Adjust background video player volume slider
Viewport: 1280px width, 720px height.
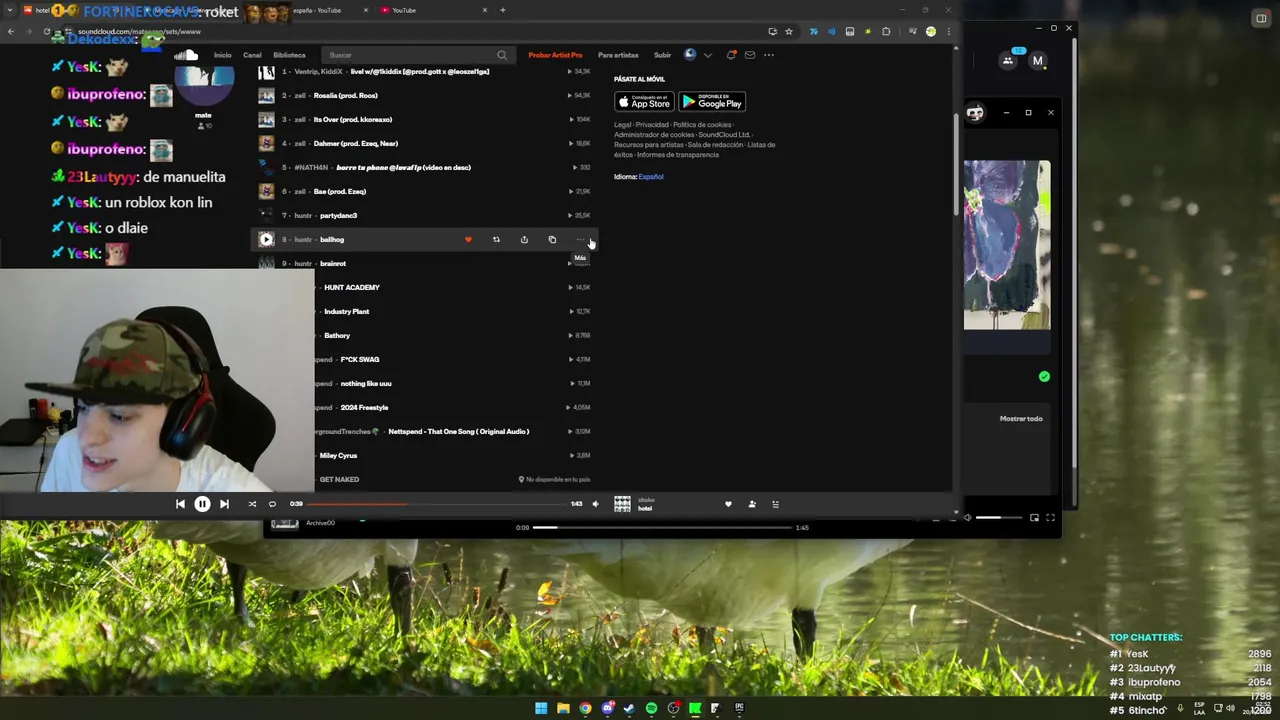(x=1000, y=517)
